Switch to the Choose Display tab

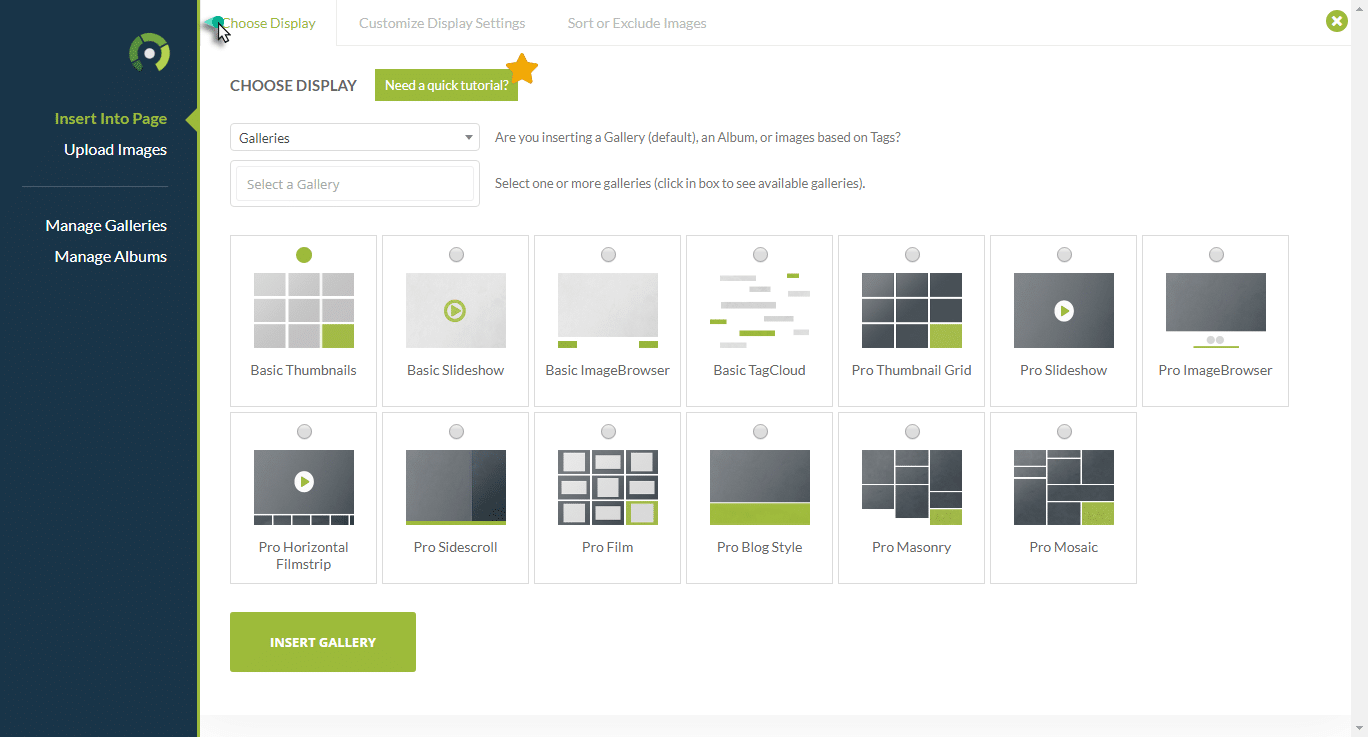click(268, 23)
